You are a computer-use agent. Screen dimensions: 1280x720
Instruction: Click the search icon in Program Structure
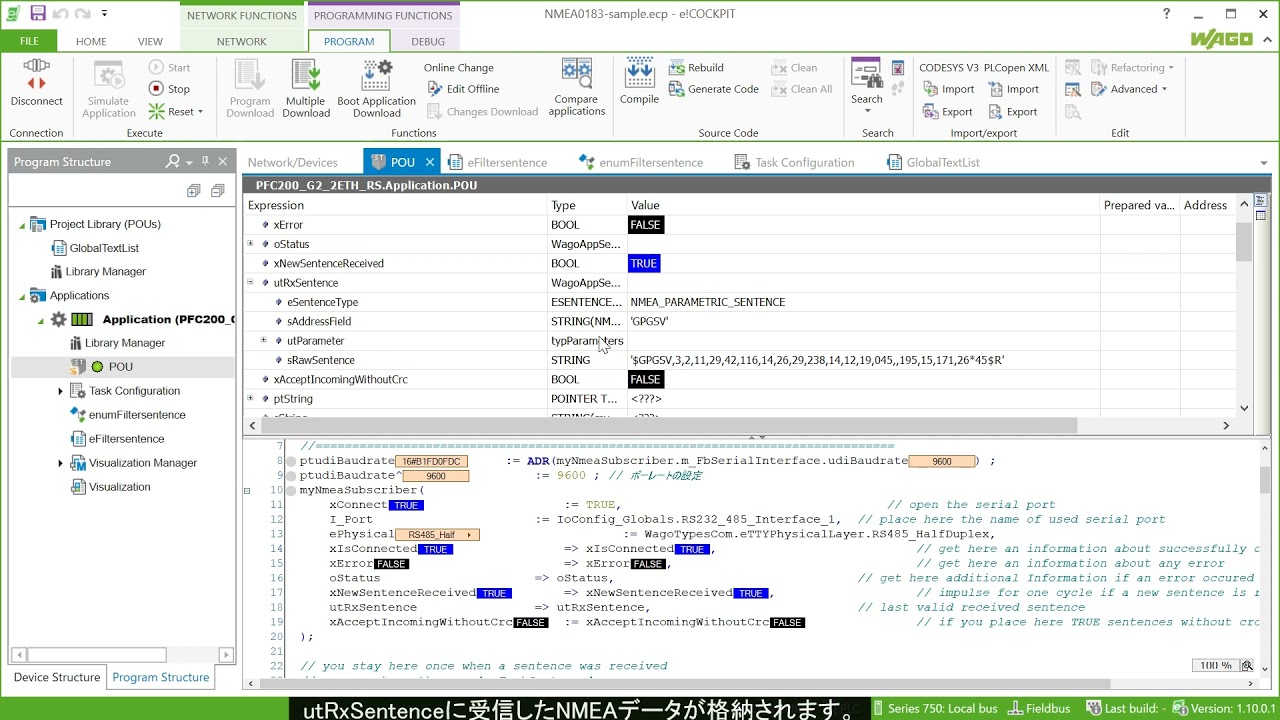174,162
